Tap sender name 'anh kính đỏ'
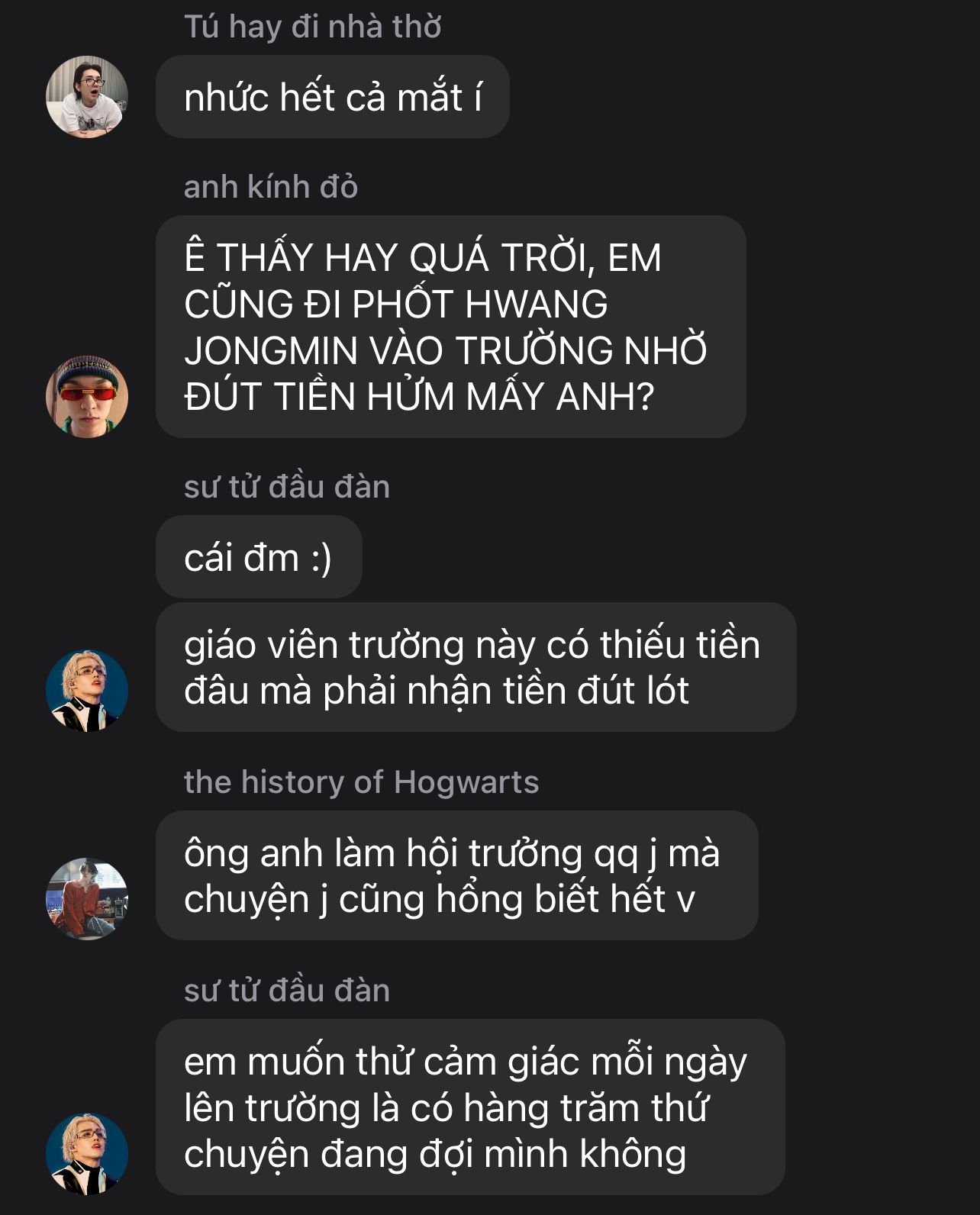The height and width of the screenshot is (1215, 980). 271,187
